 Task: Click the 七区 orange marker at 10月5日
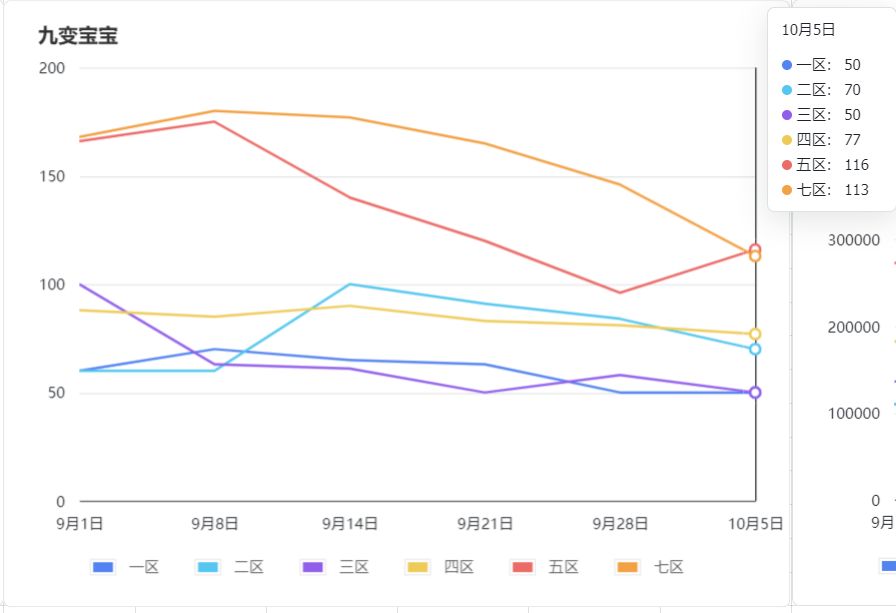(755, 257)
